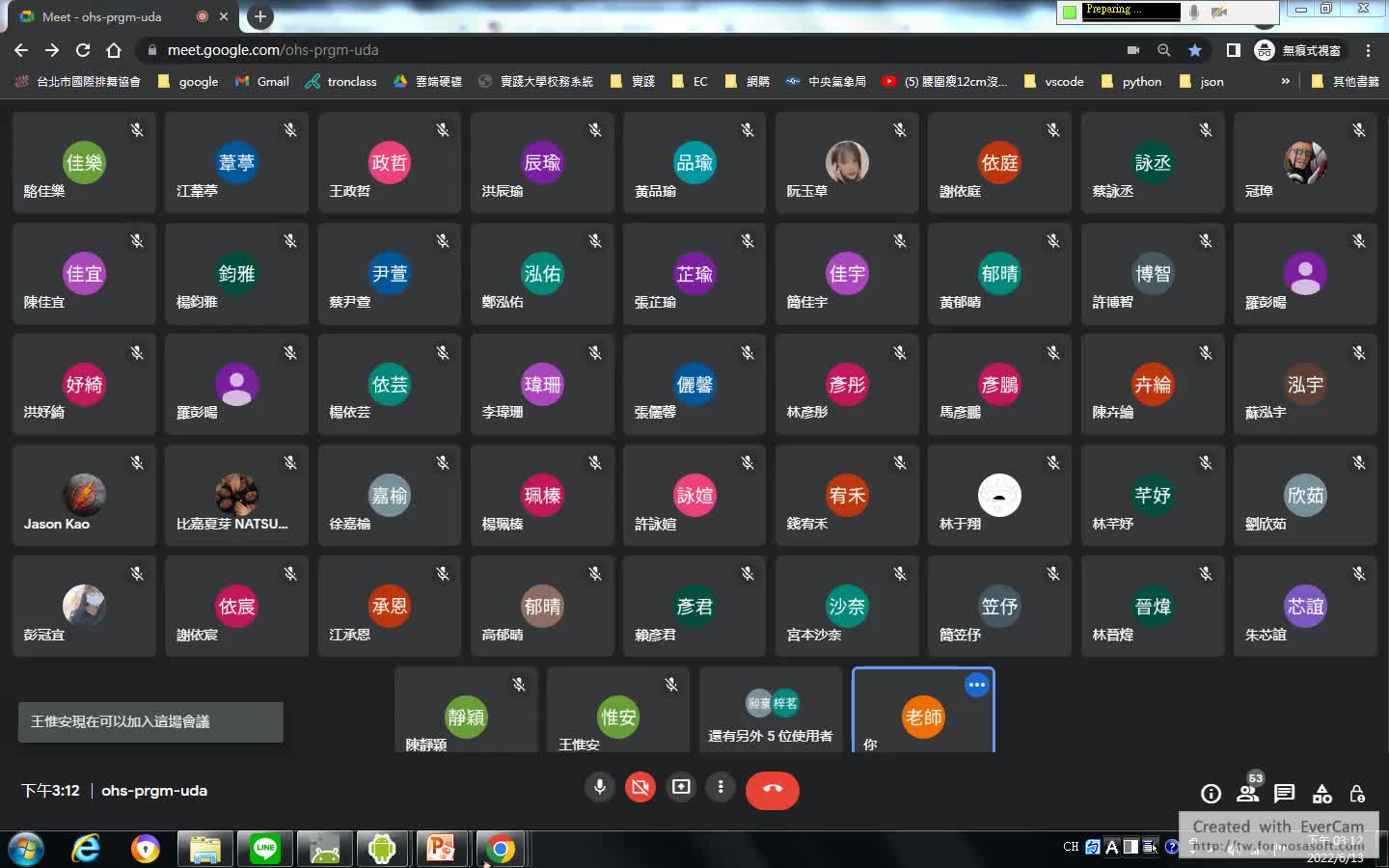
Task: Turn on the camera with the red button
Action: point(640,787)
